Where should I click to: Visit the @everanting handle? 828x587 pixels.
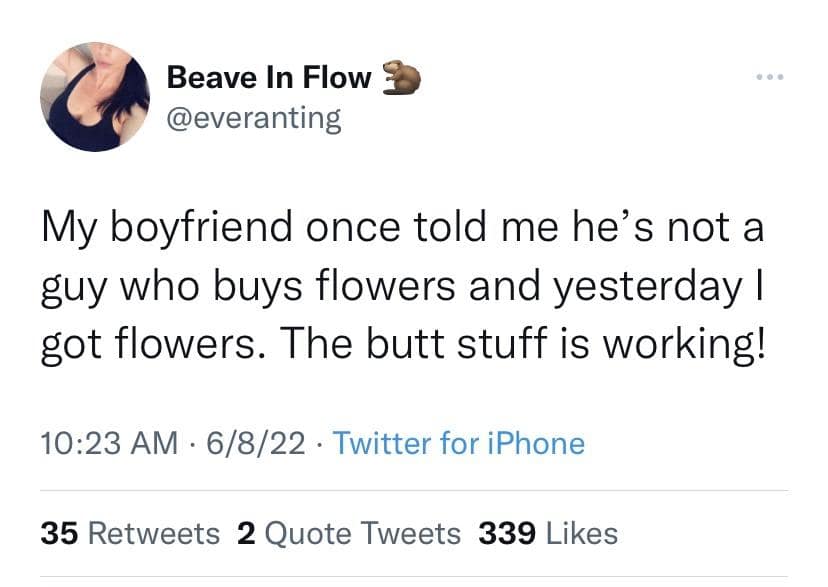click(254, 119)
